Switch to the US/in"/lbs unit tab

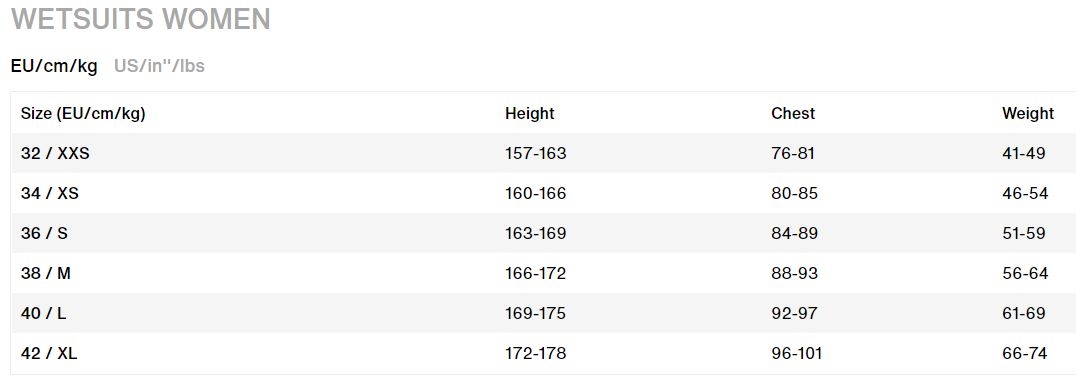(x=159, y=66)
